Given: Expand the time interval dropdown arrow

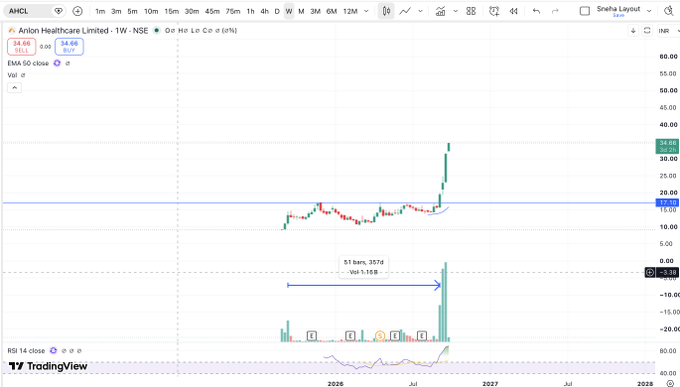Looking at the screenshot, I should 366,11.
